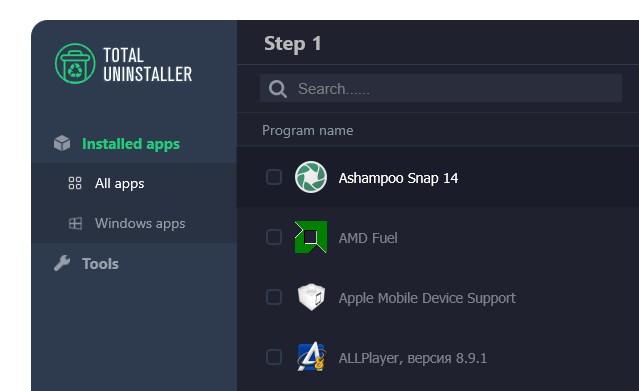Select the ALLPlayer, версия 8.9.1 text
639x391 pixels.
click(413, 358)
